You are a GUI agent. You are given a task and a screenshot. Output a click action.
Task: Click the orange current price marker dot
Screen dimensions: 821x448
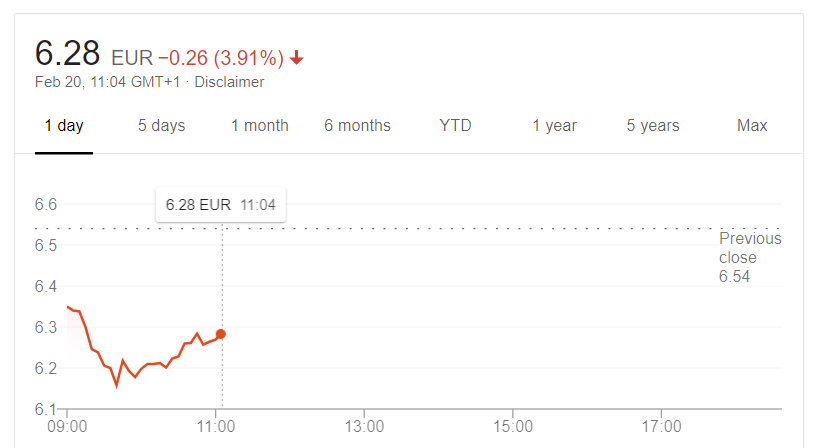[221, 334]
